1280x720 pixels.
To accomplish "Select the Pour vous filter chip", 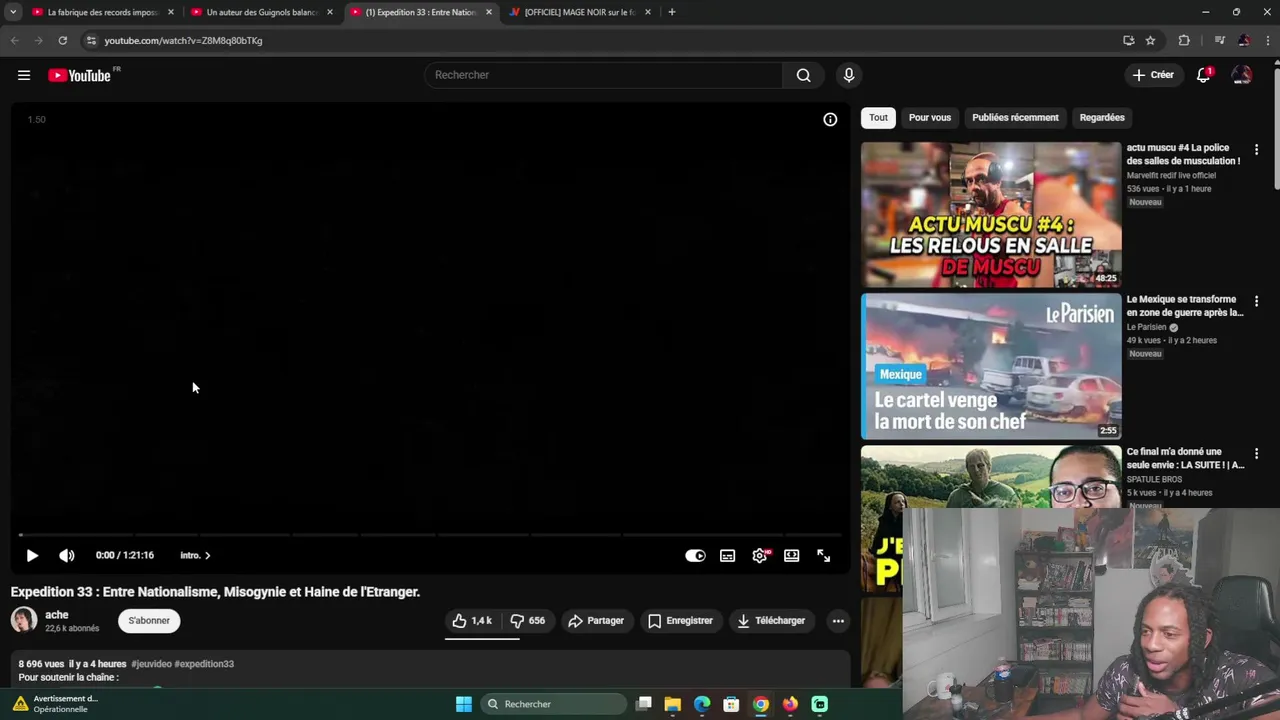I will 930,118.
